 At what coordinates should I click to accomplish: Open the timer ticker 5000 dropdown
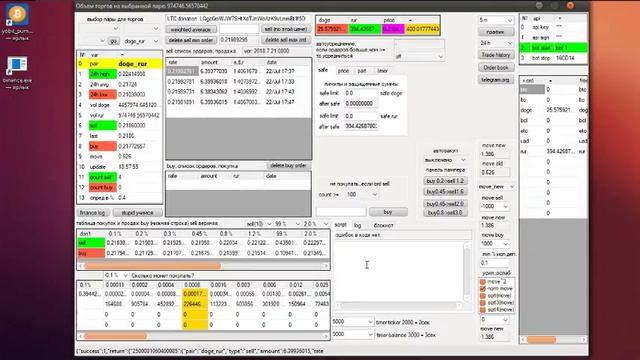click(353, 322)
